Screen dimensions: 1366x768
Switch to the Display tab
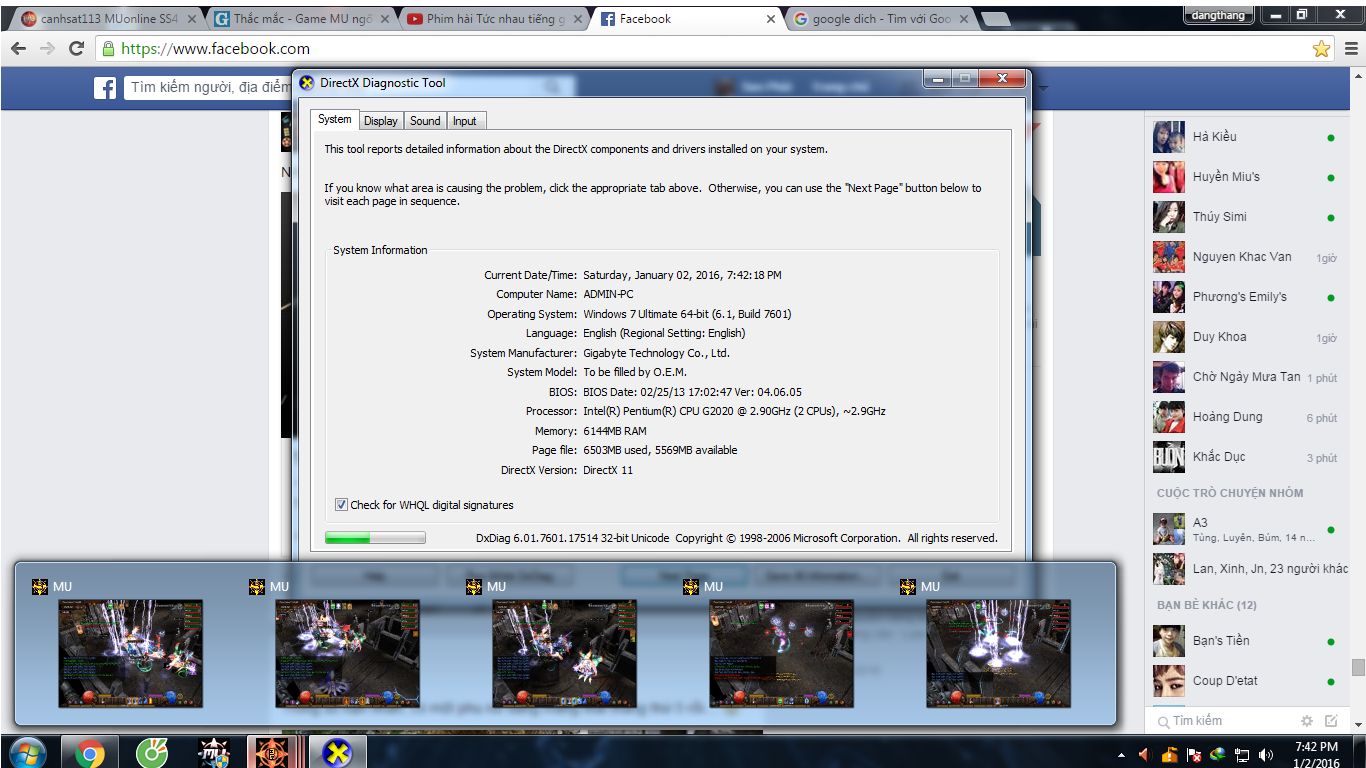point(380,121)
